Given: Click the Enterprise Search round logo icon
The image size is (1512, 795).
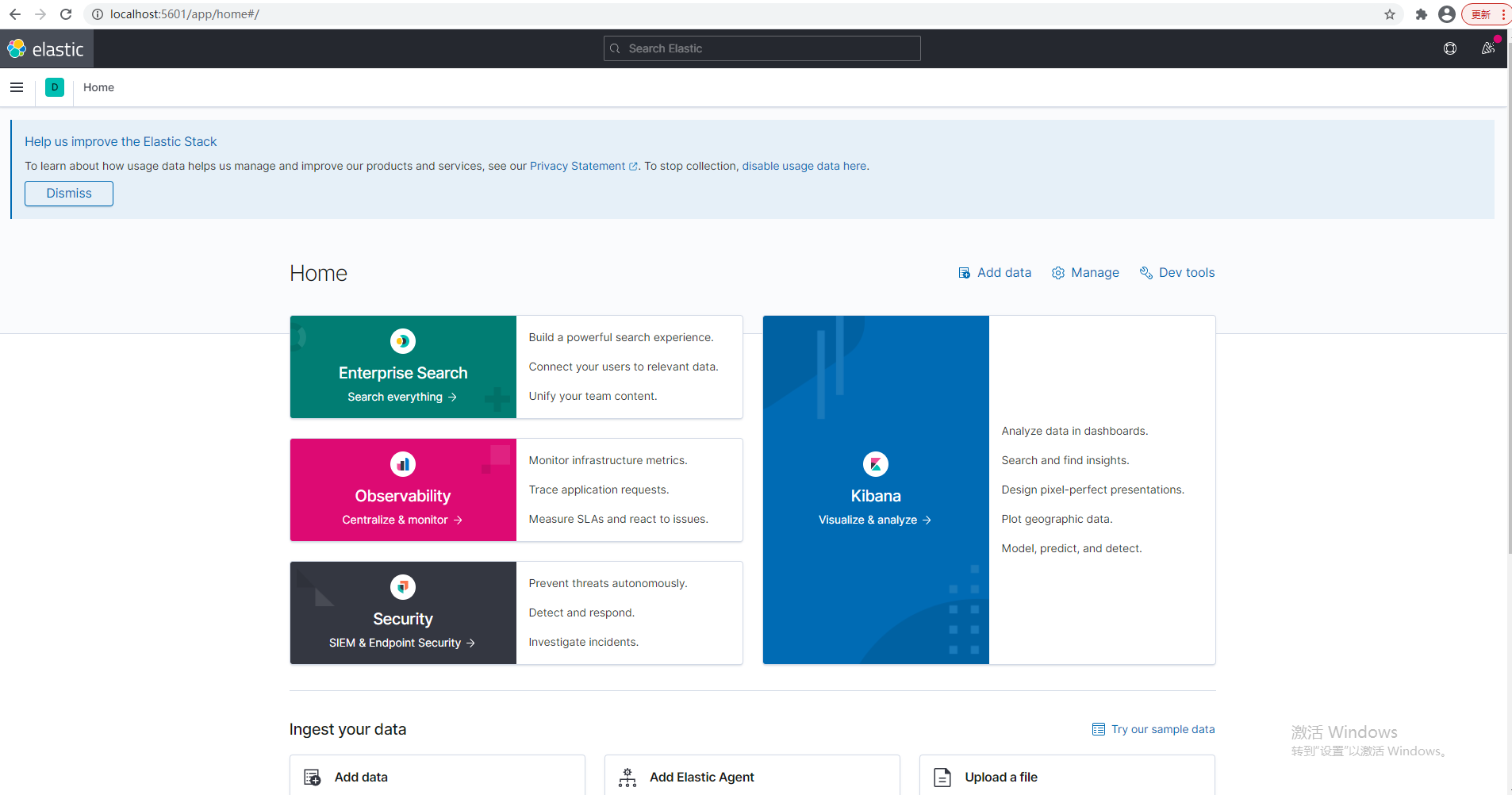Looking at the screenshot, I should 403,341.
